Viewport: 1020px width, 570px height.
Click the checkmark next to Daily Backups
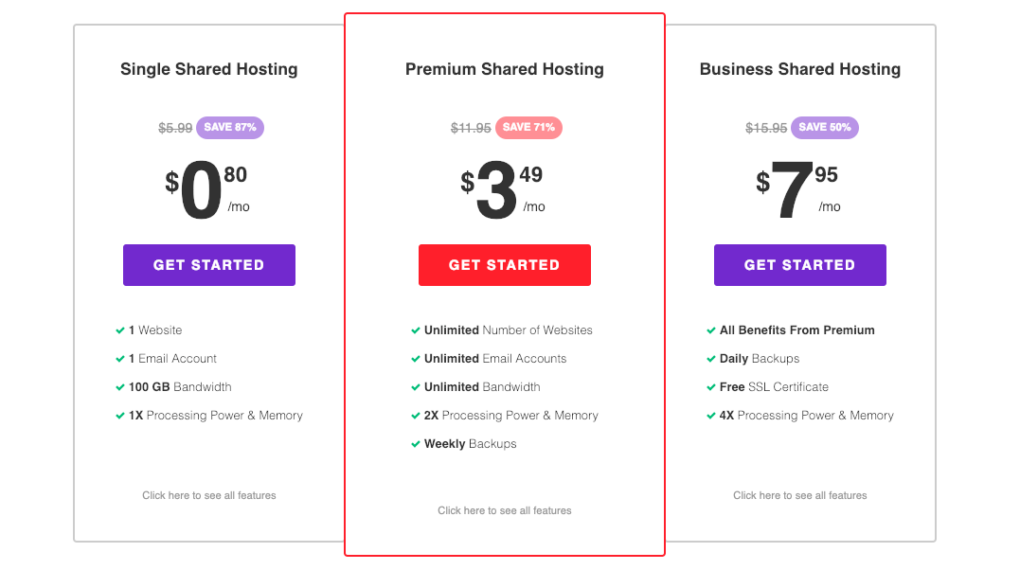click(710, 359)
